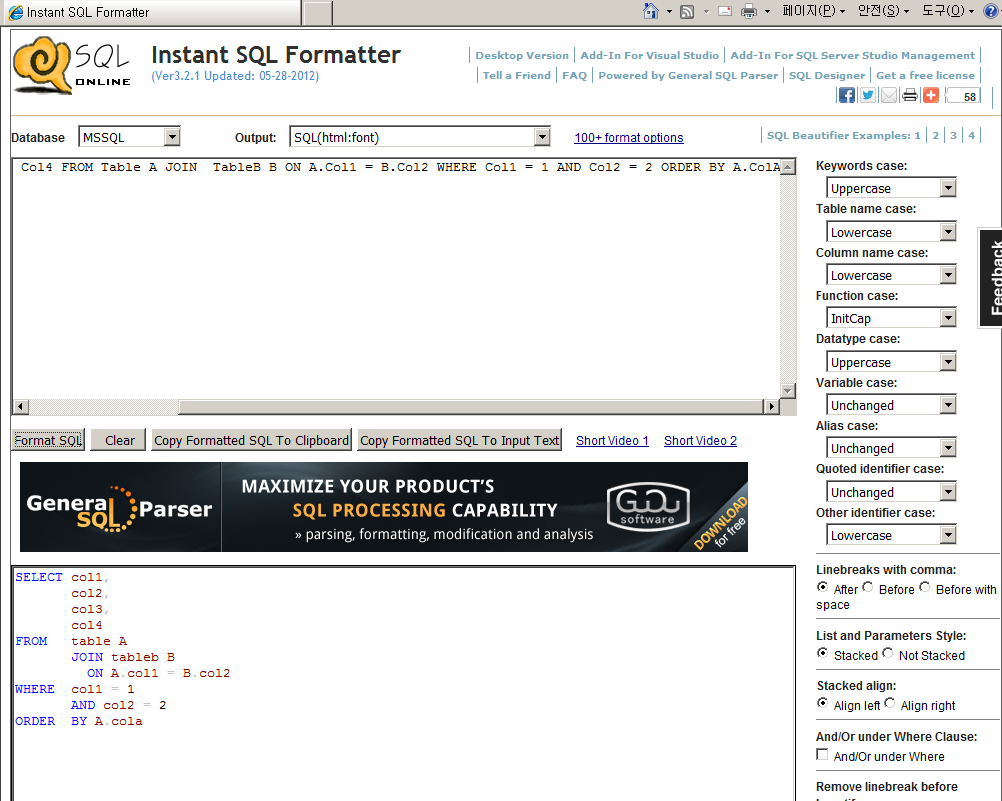Screen dimensions: 1002x801
Task: Open the orange plus more-sharing icon
Action: point(931,96)
